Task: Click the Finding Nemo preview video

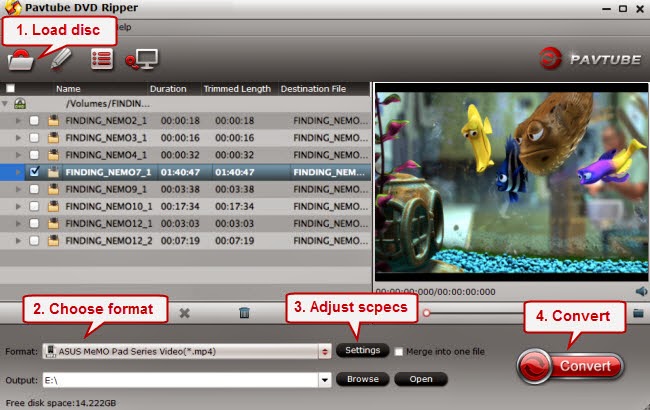Action: [x=512, y=182]
